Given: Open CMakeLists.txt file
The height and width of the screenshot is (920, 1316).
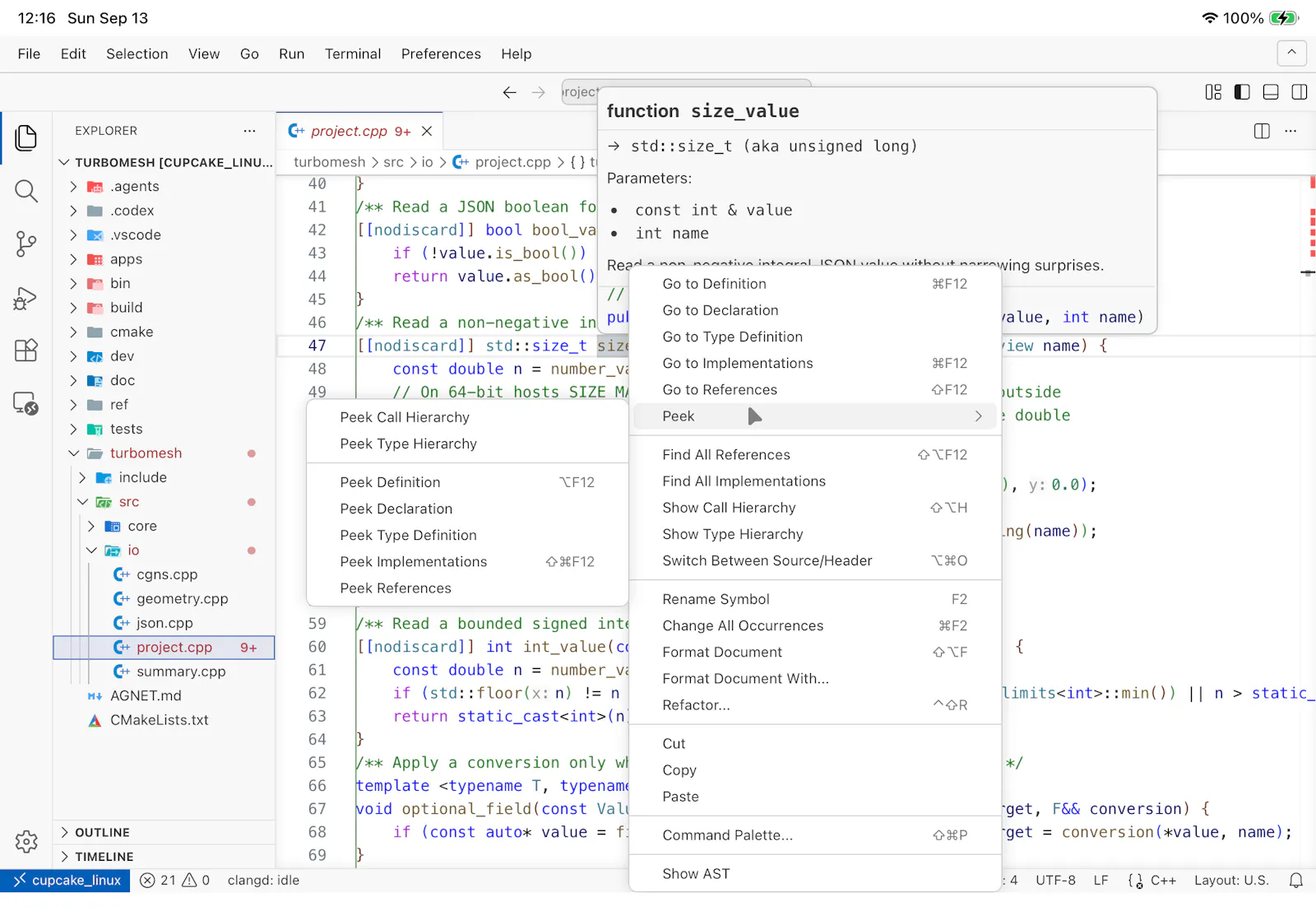Looking at the screenshot, I should pyautogui.click(x=164, y=720).
